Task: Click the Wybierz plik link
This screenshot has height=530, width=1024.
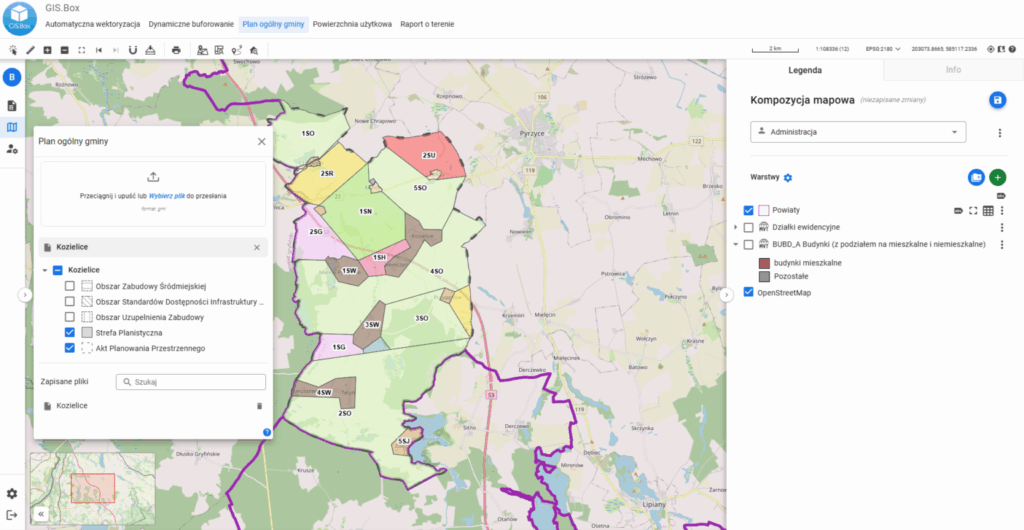Action: (x=167, y=196)
